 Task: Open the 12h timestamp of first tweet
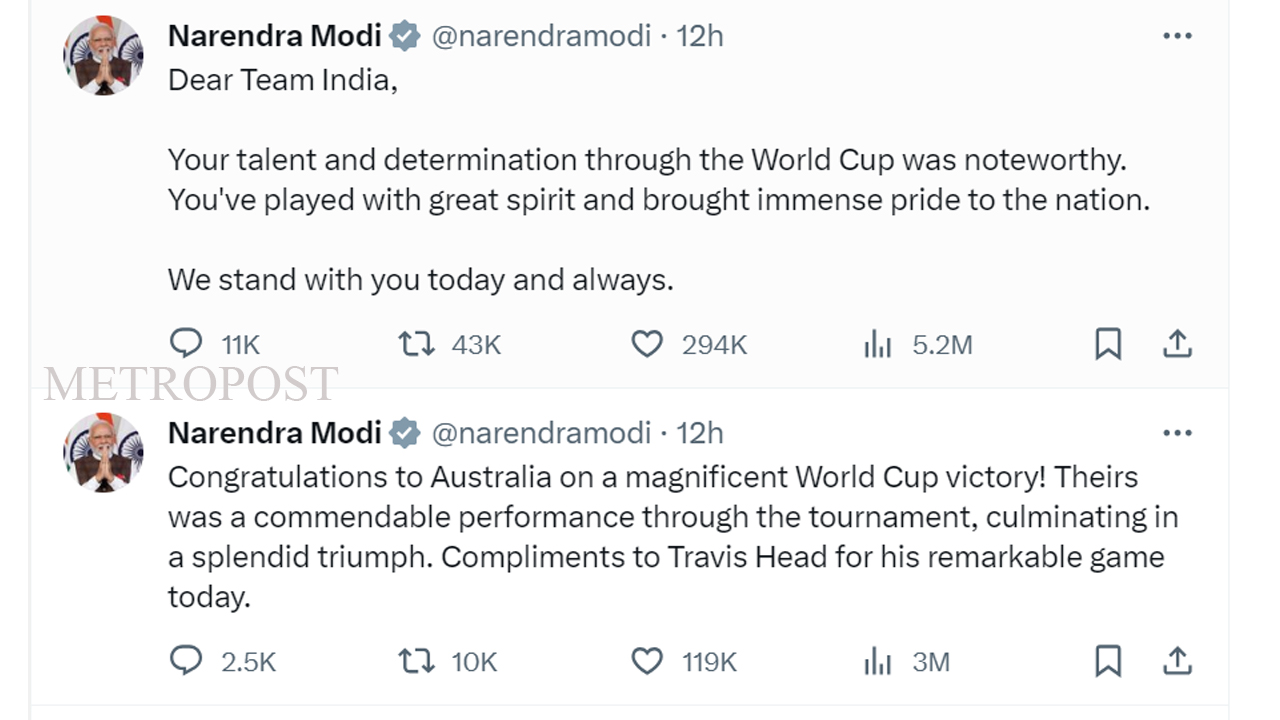point(700,36)
